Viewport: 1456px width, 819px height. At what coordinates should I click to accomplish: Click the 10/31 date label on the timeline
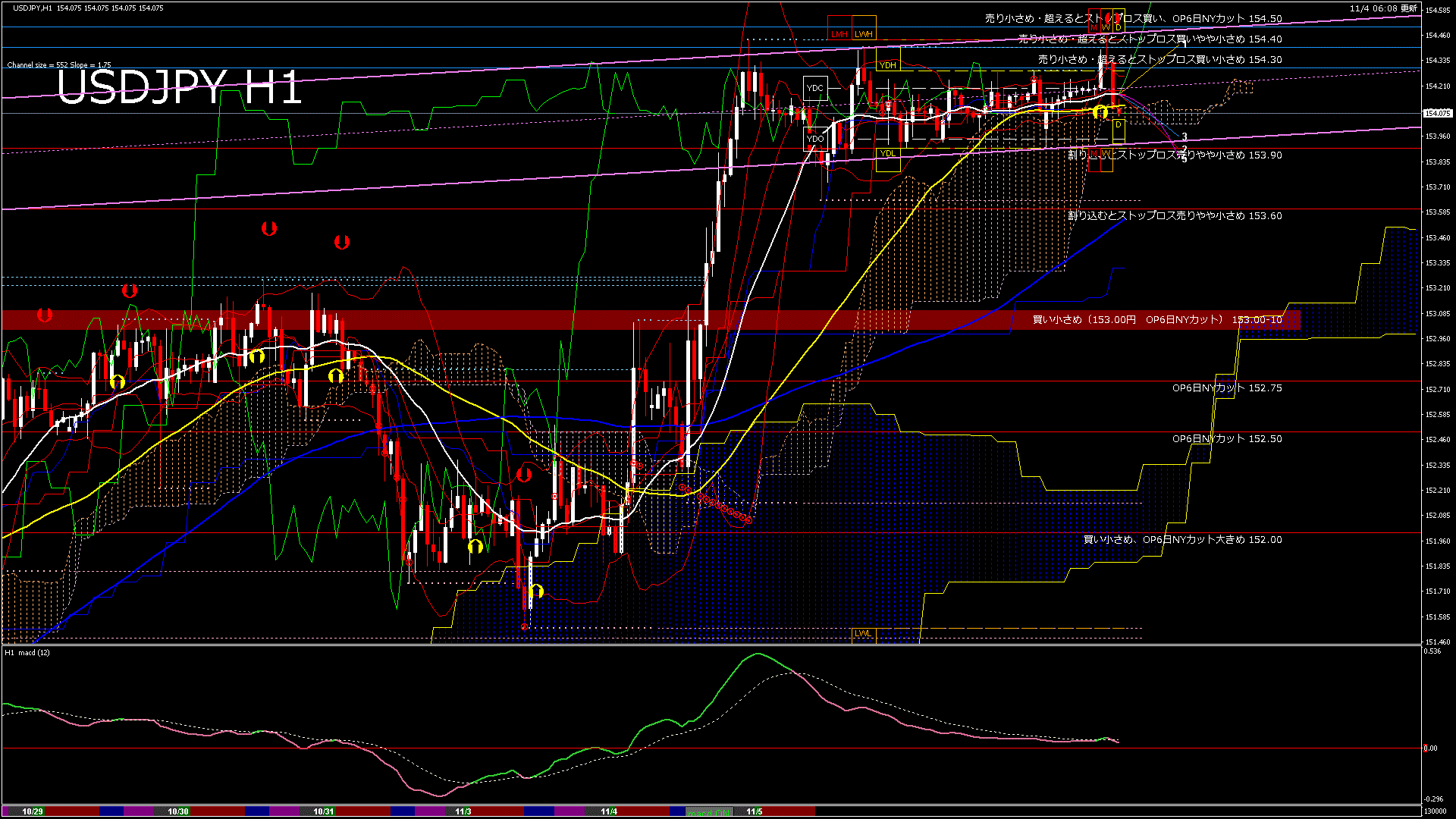click(322, 811)
